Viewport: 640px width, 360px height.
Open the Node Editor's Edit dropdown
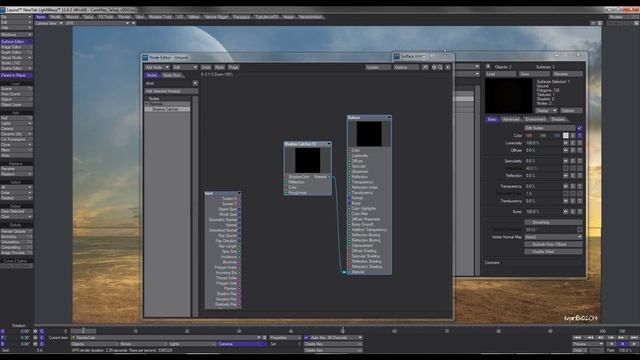point(185,67)
